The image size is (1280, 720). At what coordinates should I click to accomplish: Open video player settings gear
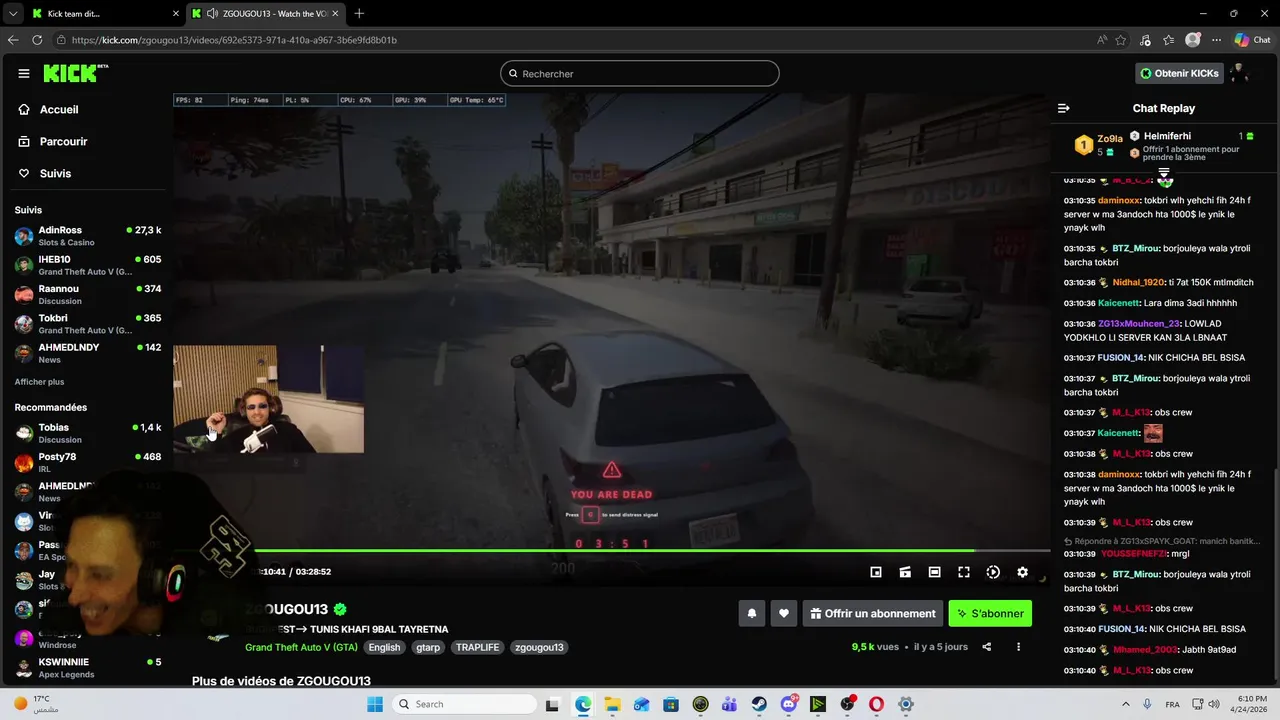tap(1022, 572)
